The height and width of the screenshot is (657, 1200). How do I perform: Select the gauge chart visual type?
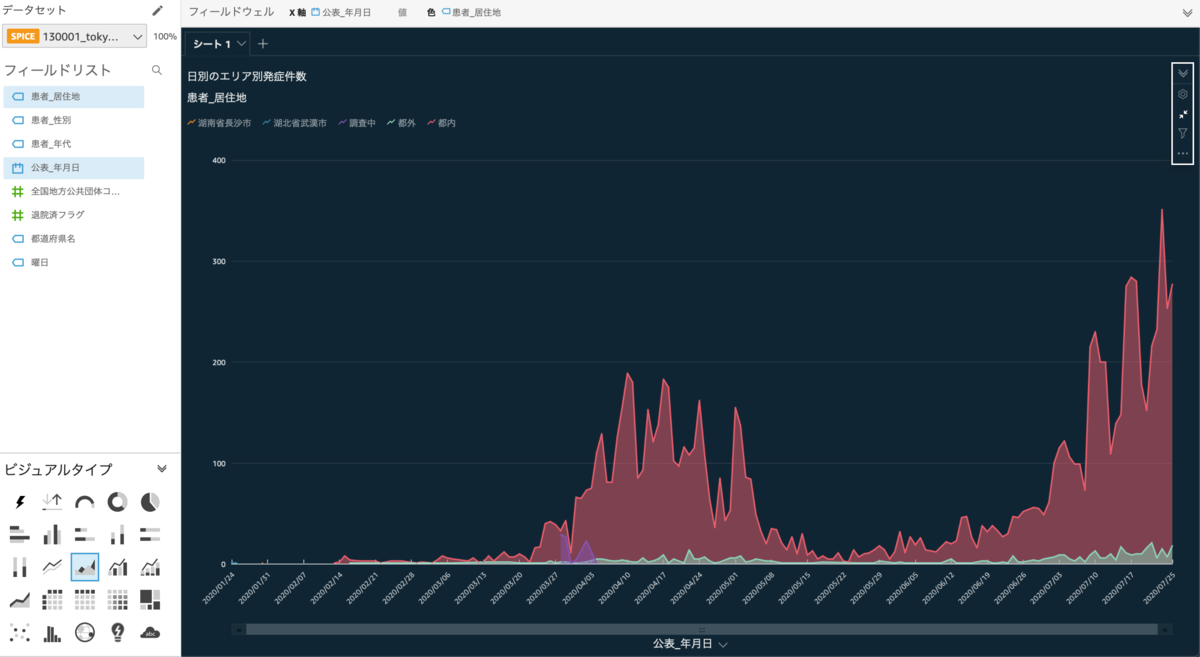[x=85, y=501]
